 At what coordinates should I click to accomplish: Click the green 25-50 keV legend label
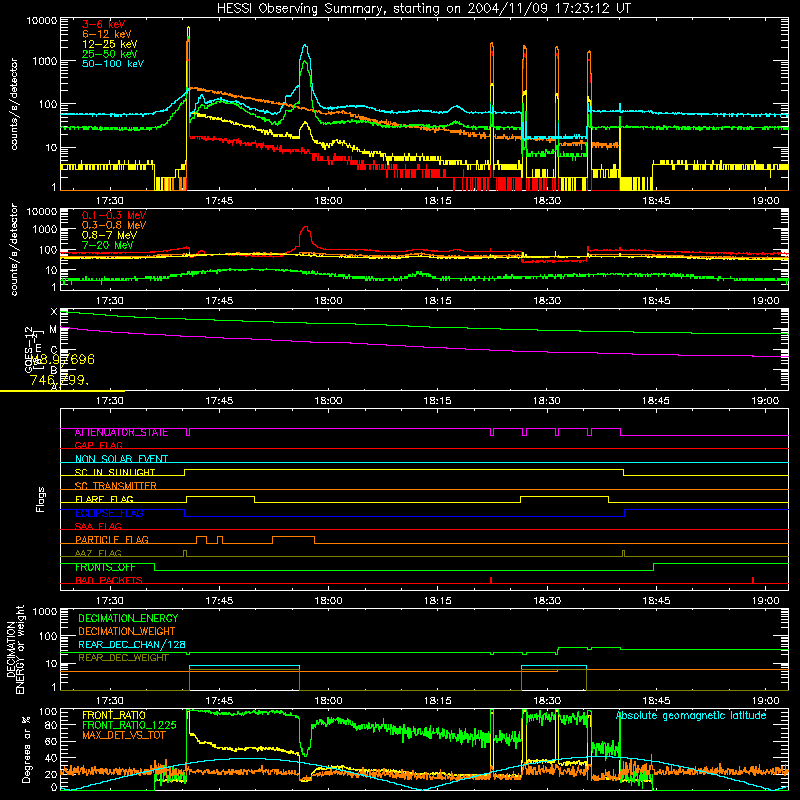tap(110, 54)
